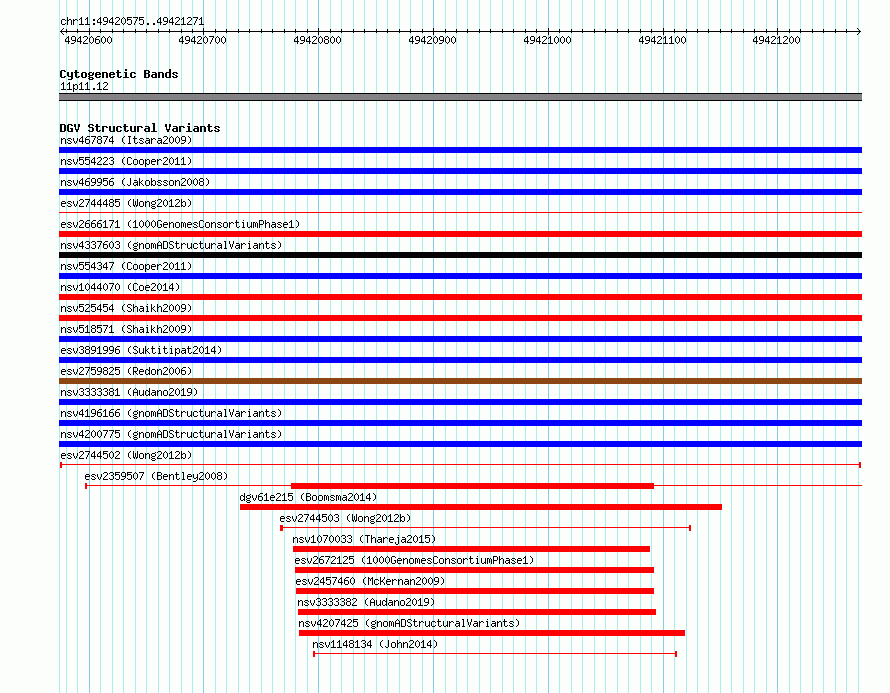Screen dimensions: 890x693
Task: Select nsv3333382 (Audano2019) label
Action: click(366, 602)
